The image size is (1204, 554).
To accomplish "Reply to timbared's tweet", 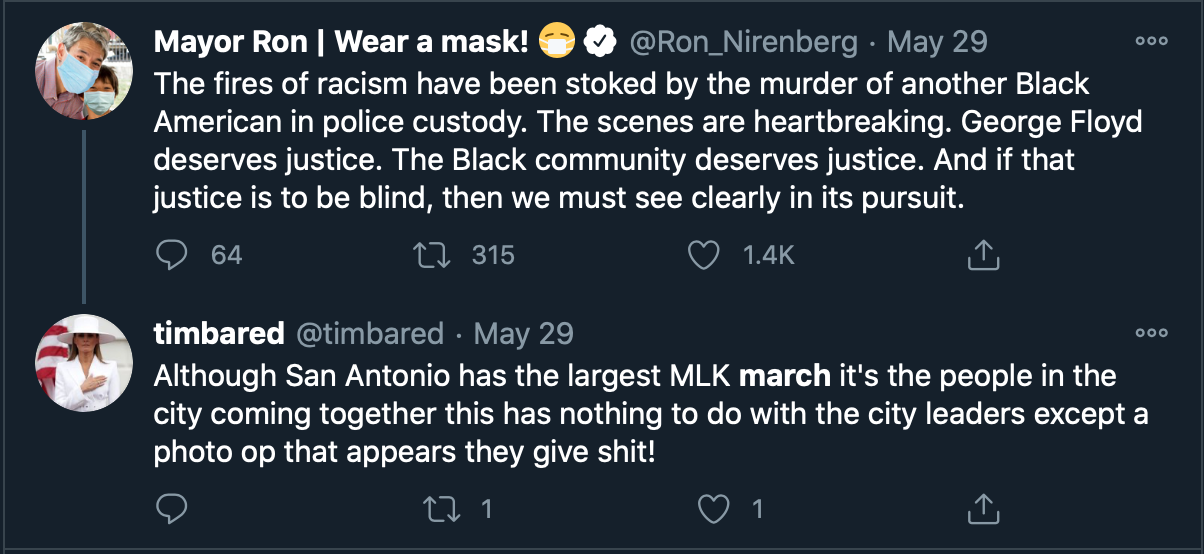I will tap(172, 509).
